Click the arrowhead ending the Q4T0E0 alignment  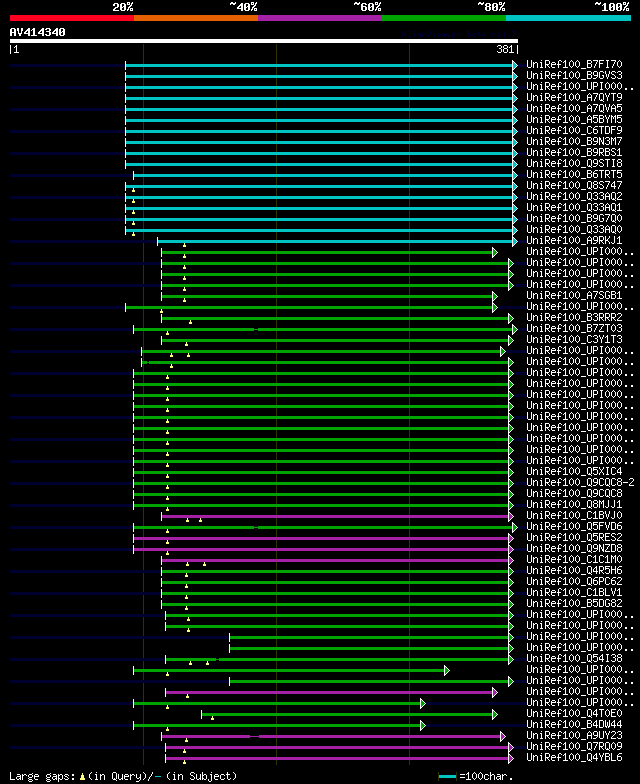pos(495,714)
